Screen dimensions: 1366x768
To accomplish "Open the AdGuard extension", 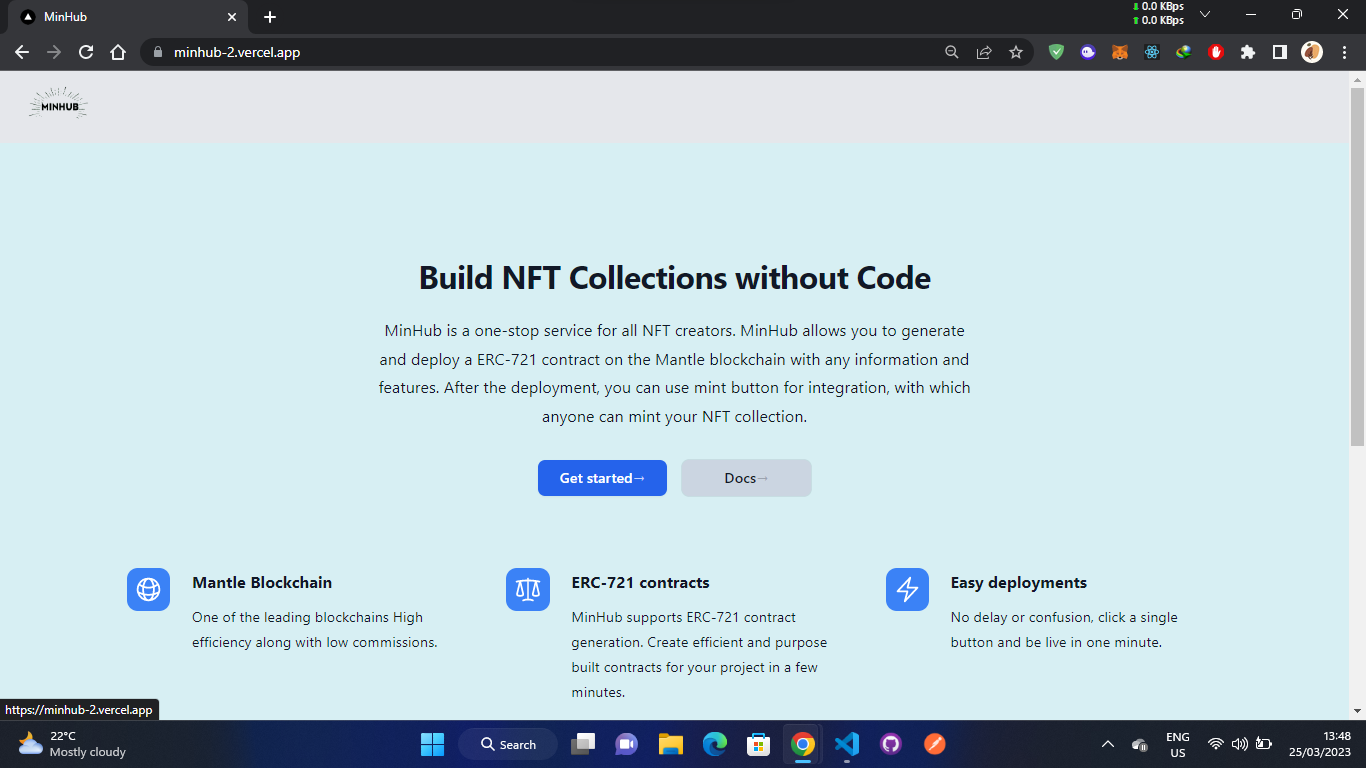I will point(1056,51).
